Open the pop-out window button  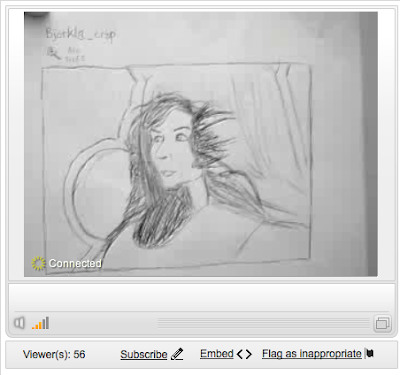382,323
